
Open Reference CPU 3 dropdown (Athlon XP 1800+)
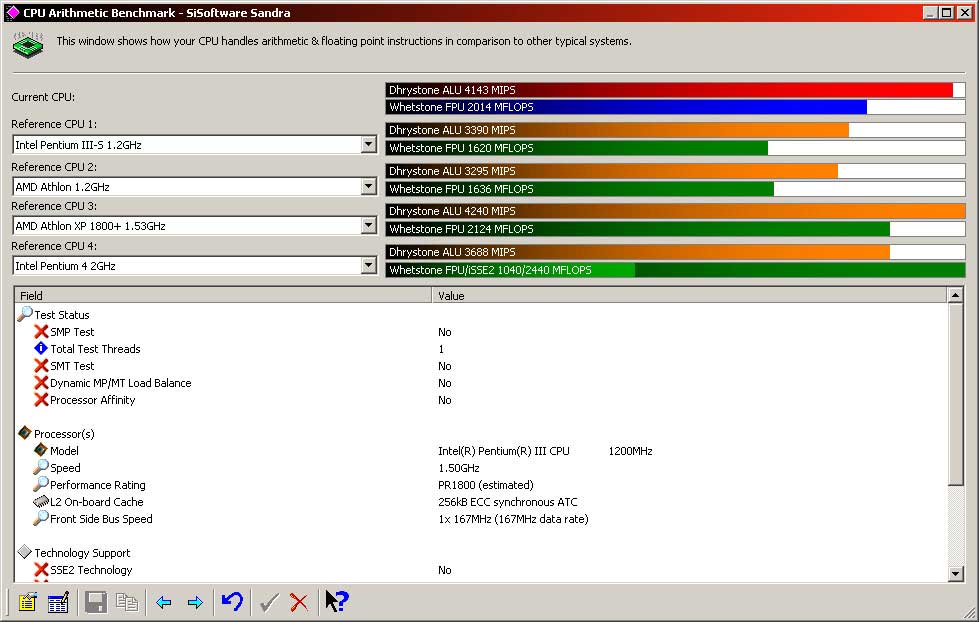click(x=368, y=225)
